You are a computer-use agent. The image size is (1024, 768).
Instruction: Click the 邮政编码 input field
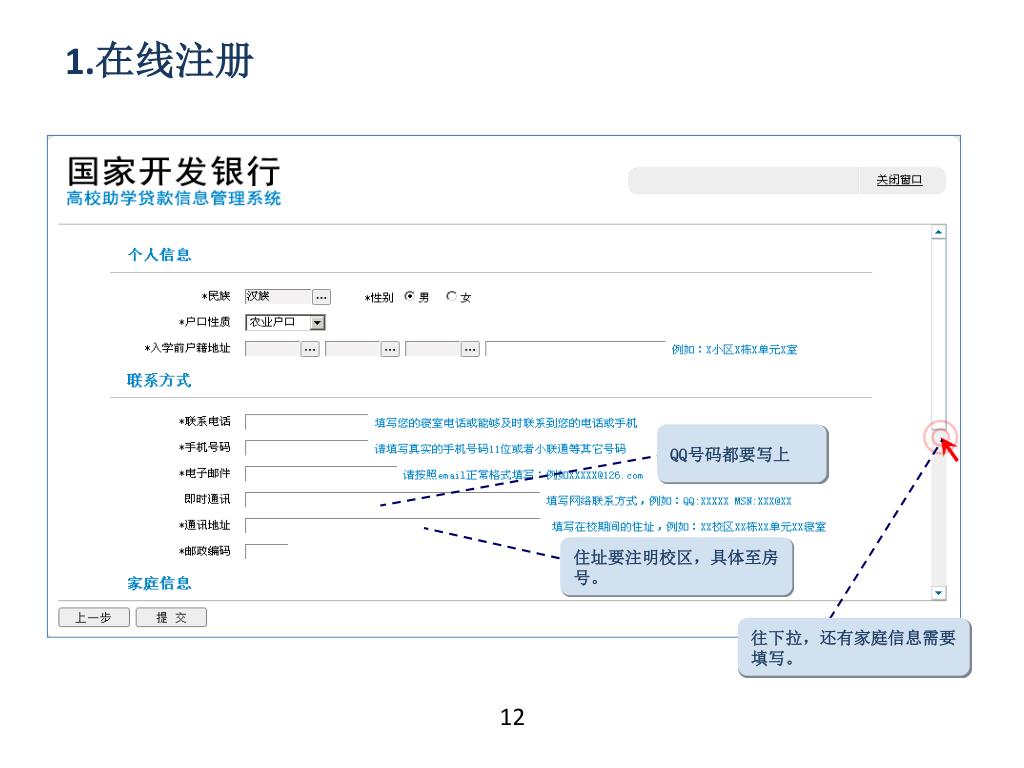pyautogui.click(x=266, y=551)
